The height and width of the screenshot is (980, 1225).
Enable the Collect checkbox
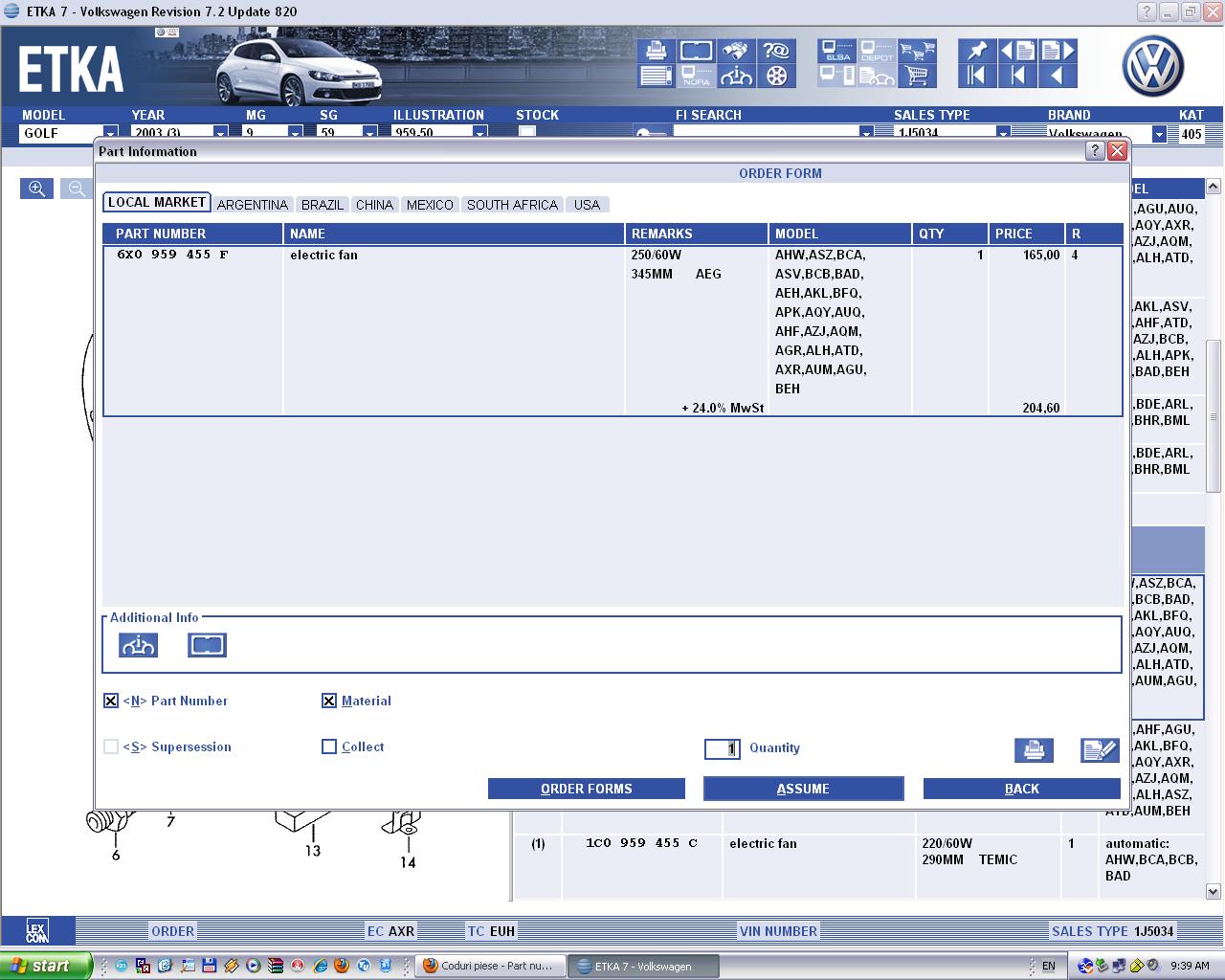pos(329,746)
